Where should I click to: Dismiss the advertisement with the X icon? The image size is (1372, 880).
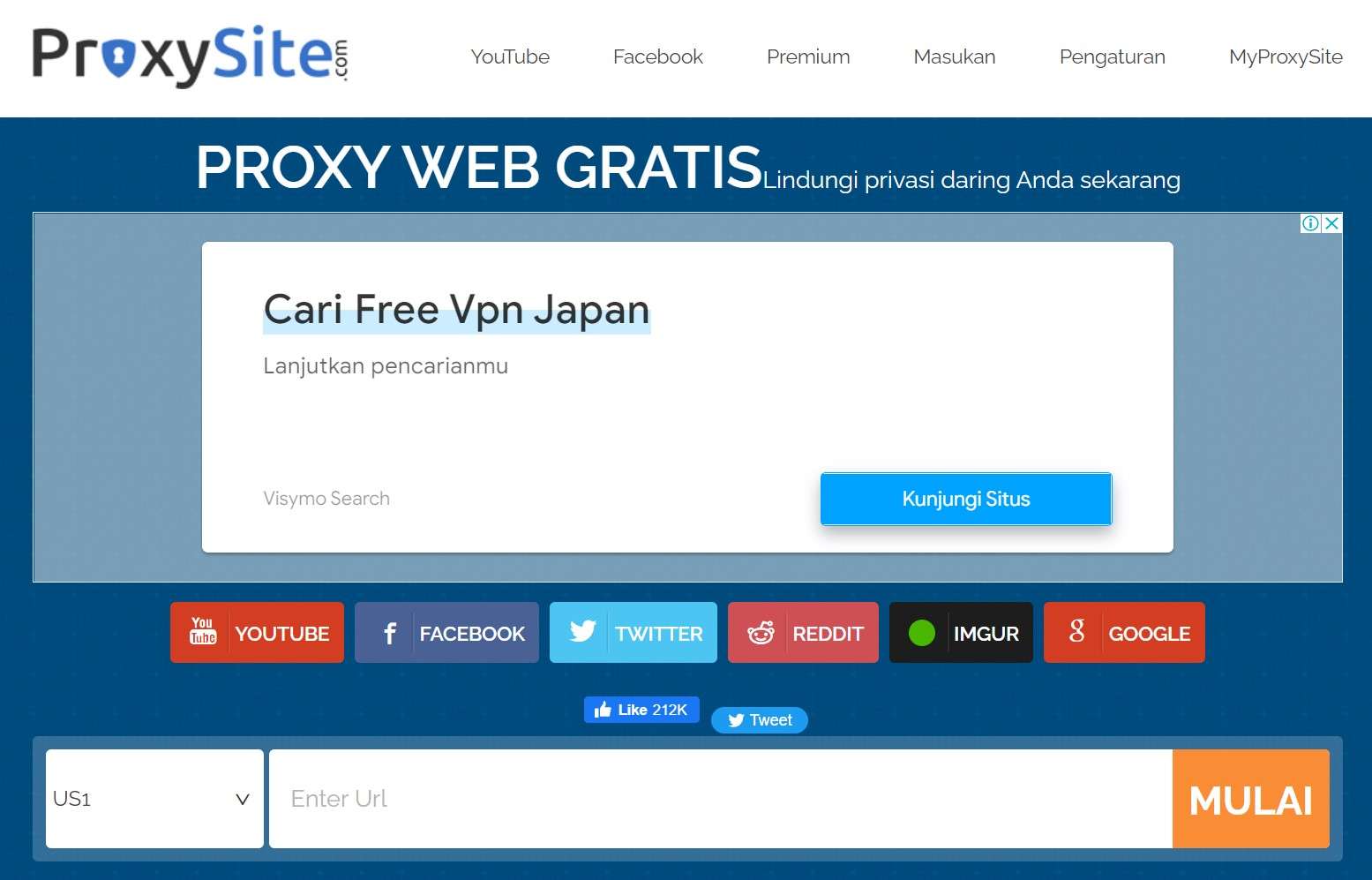[x=1330, y=223]
